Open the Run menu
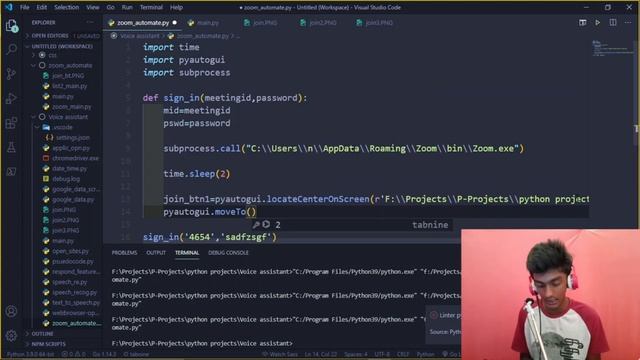 tap(127, 7)
